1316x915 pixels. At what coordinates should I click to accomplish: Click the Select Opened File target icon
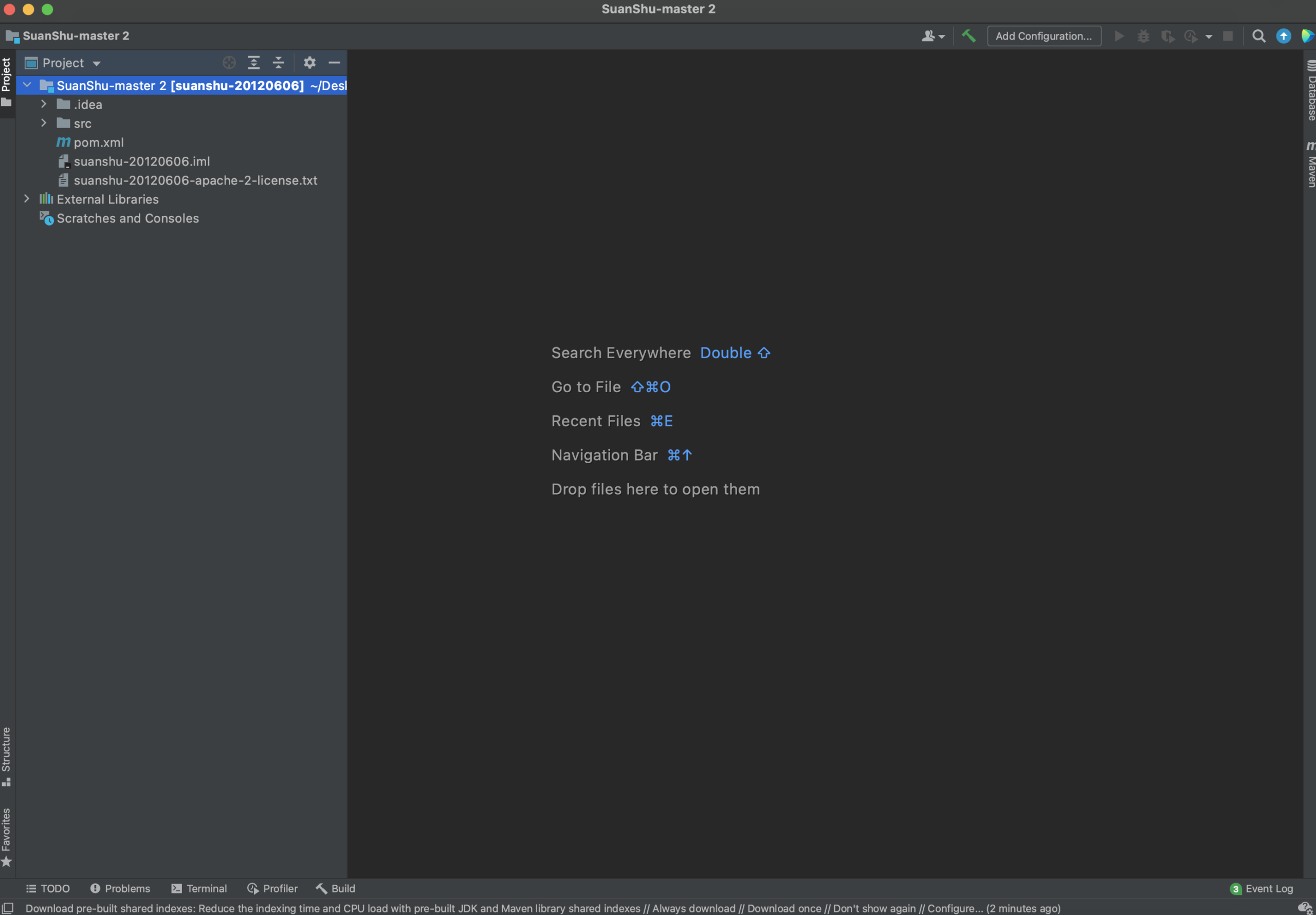229,63
